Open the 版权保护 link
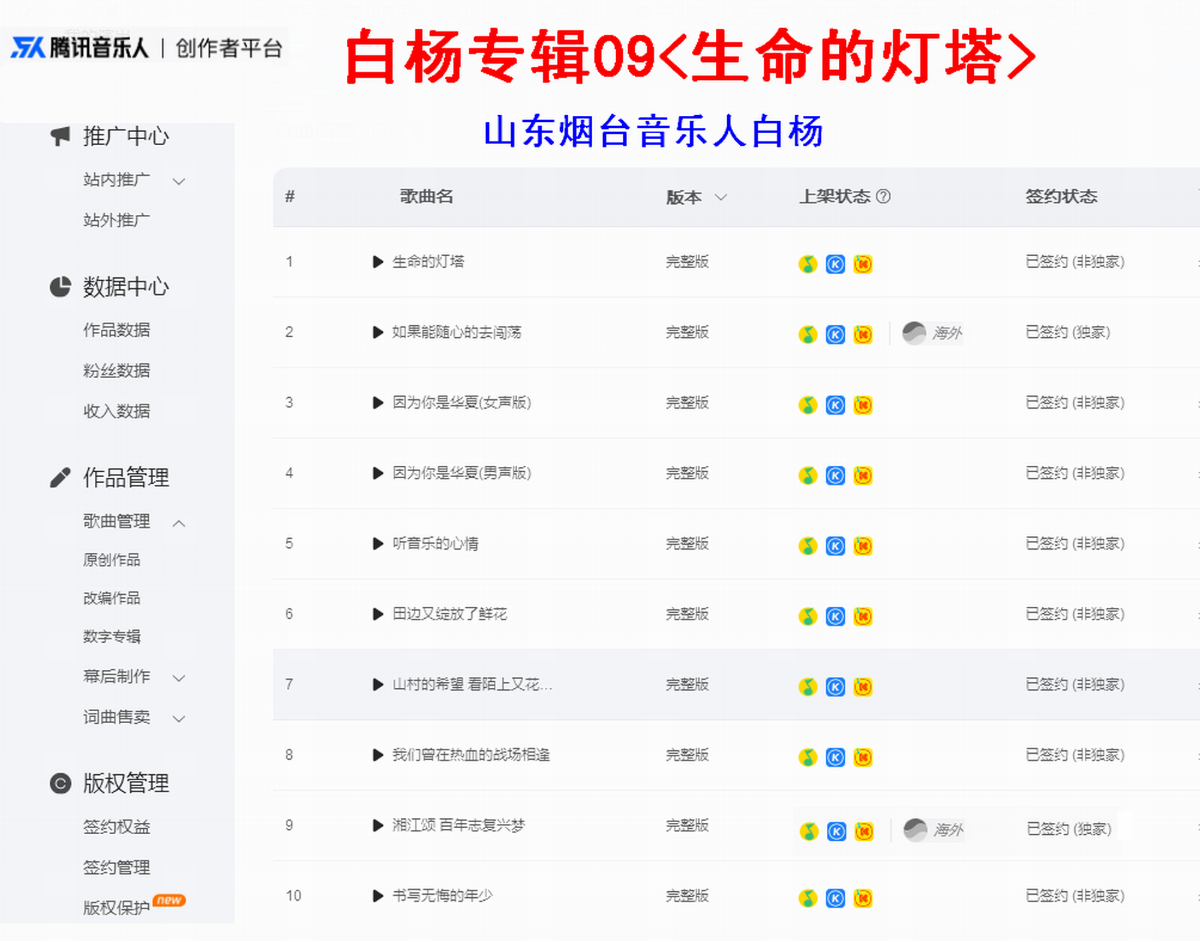The width and height of the screenshot is (1200, 941). tap(116, 908)
